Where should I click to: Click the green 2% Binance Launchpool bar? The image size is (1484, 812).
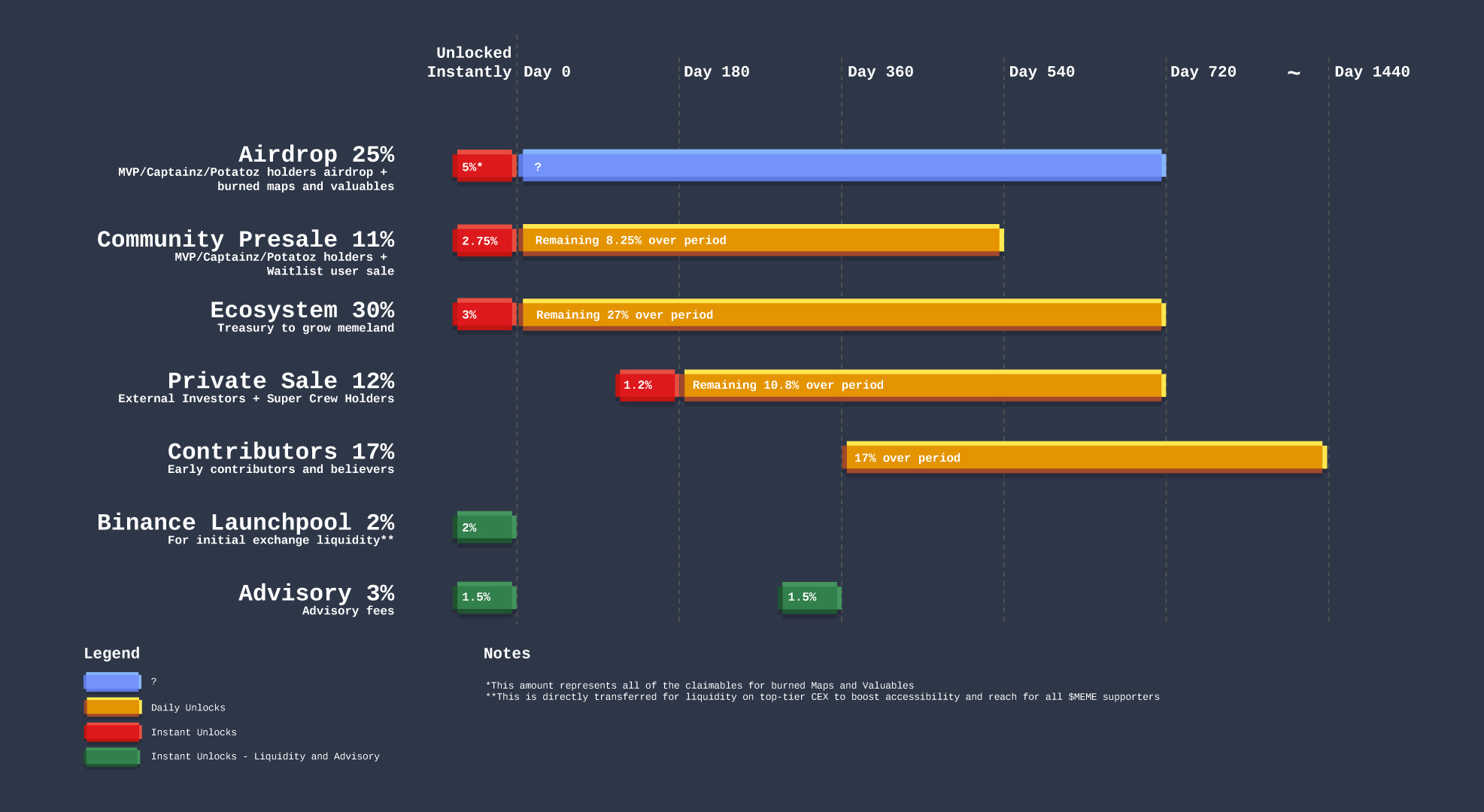click(485, 527)
